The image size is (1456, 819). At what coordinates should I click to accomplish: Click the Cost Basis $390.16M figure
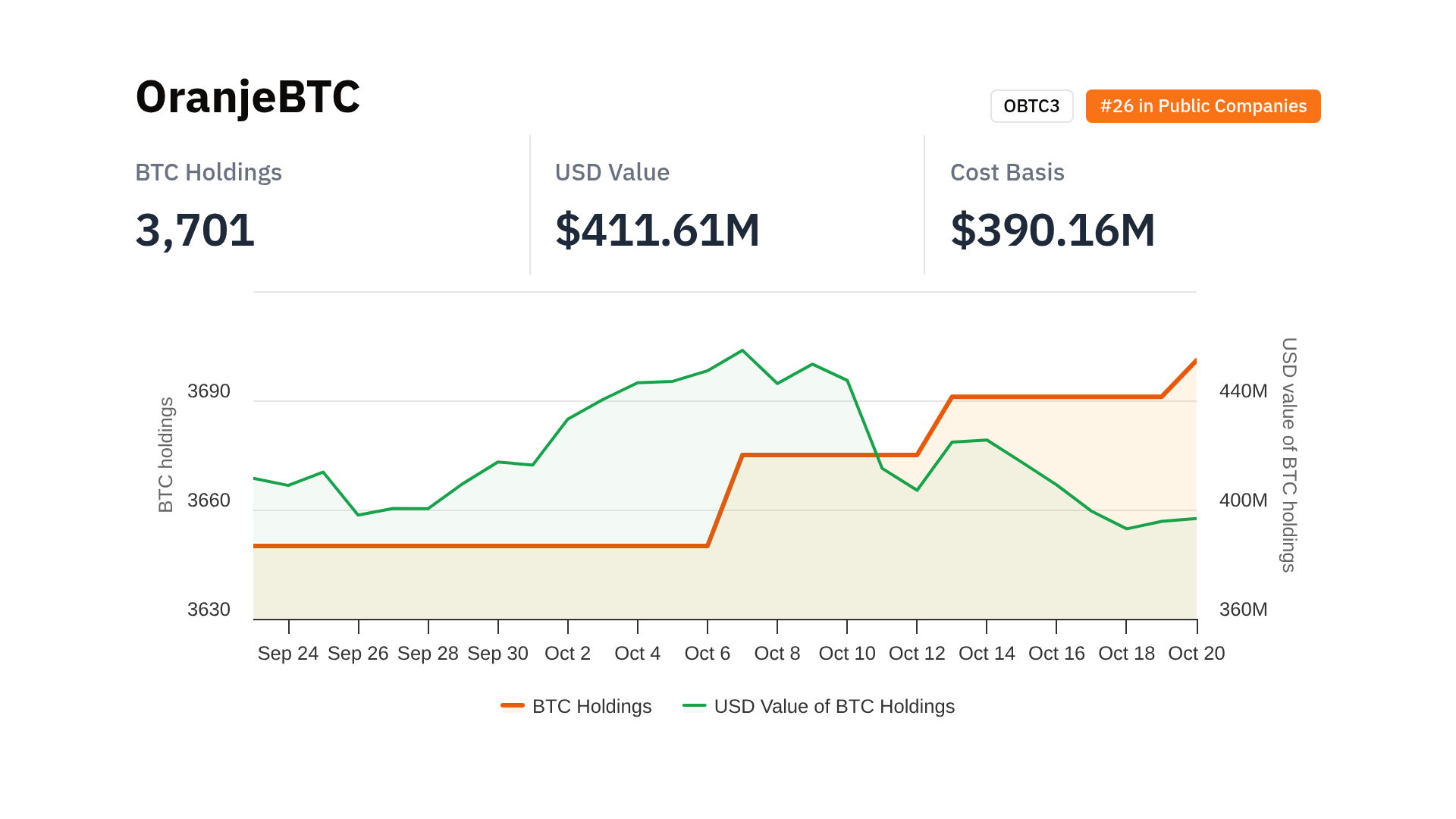click(1053, 230)
